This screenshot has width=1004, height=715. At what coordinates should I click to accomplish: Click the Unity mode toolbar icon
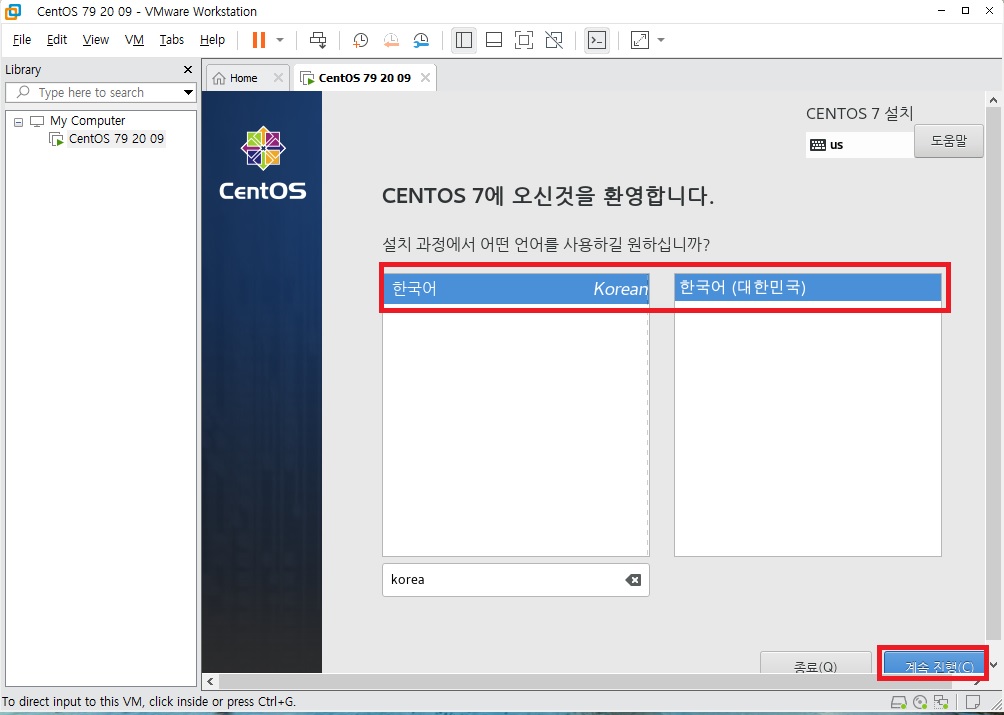pyautogui.click(x=554, y=40)
